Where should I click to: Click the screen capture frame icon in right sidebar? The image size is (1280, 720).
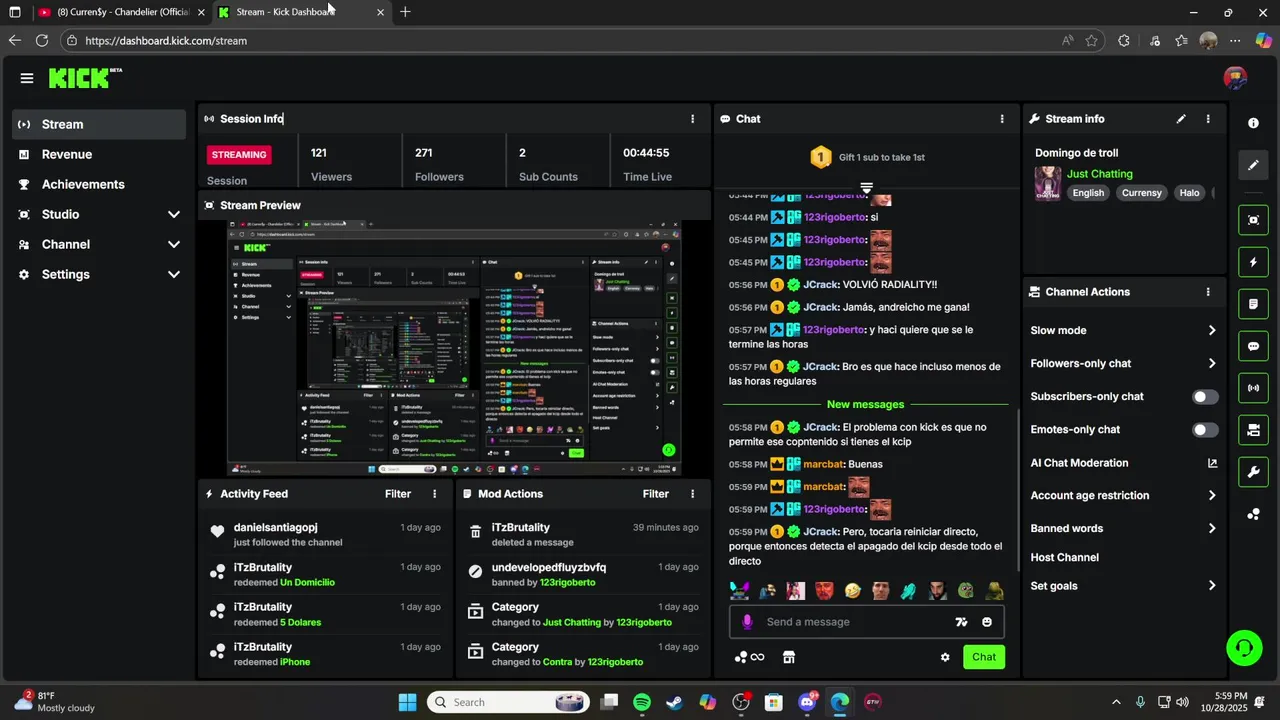[x=1253, y=220]
